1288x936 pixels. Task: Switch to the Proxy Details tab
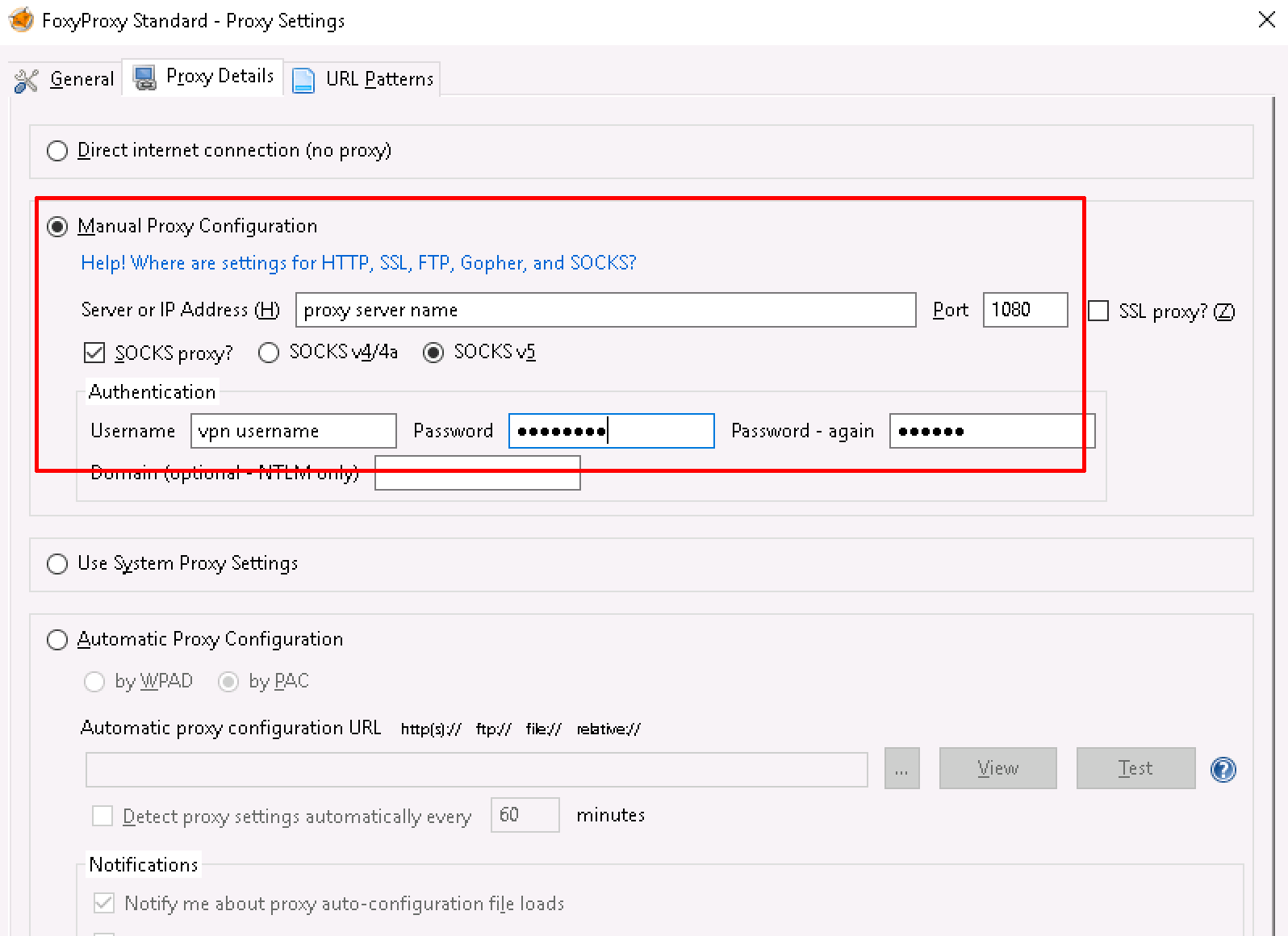point(203,77)
